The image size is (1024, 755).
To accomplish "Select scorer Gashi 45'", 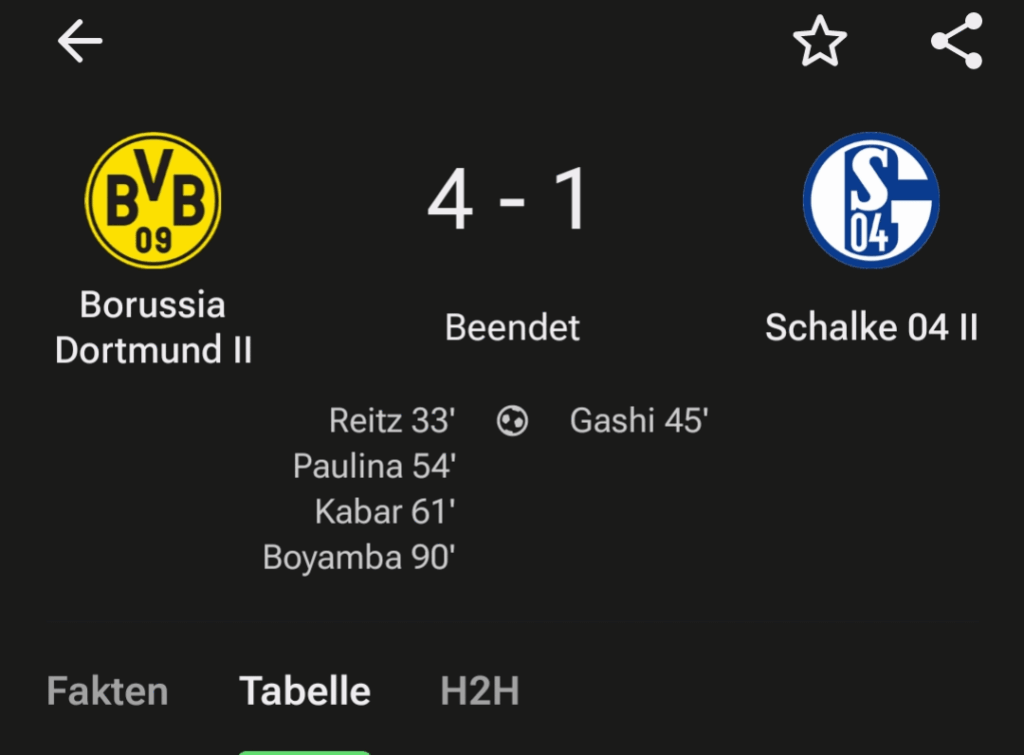I will [x=640, y=421].
